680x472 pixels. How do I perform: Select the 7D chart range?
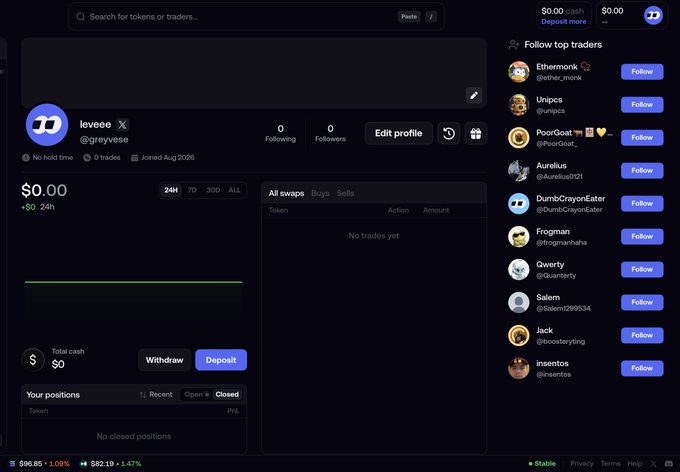(192, 190)
